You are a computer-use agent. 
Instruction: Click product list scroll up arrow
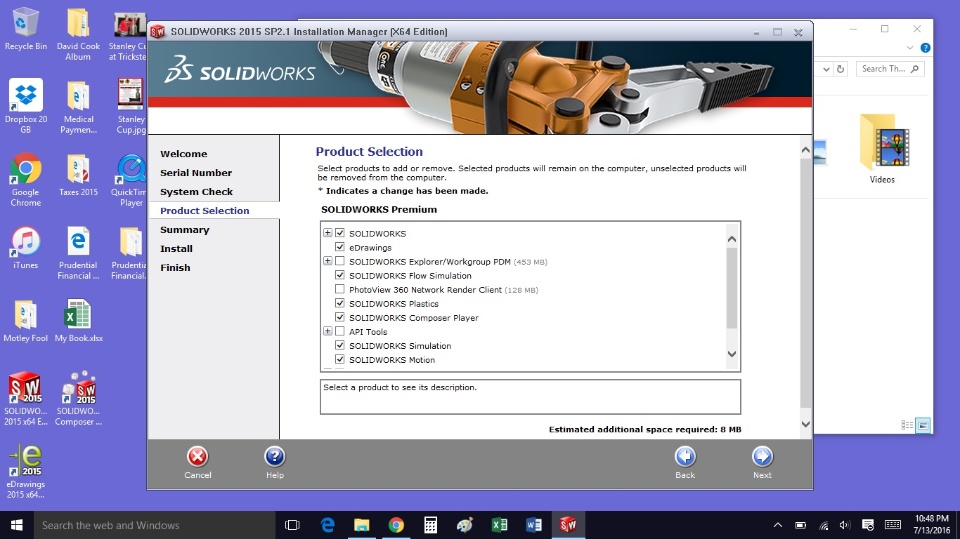pos(732,239)
